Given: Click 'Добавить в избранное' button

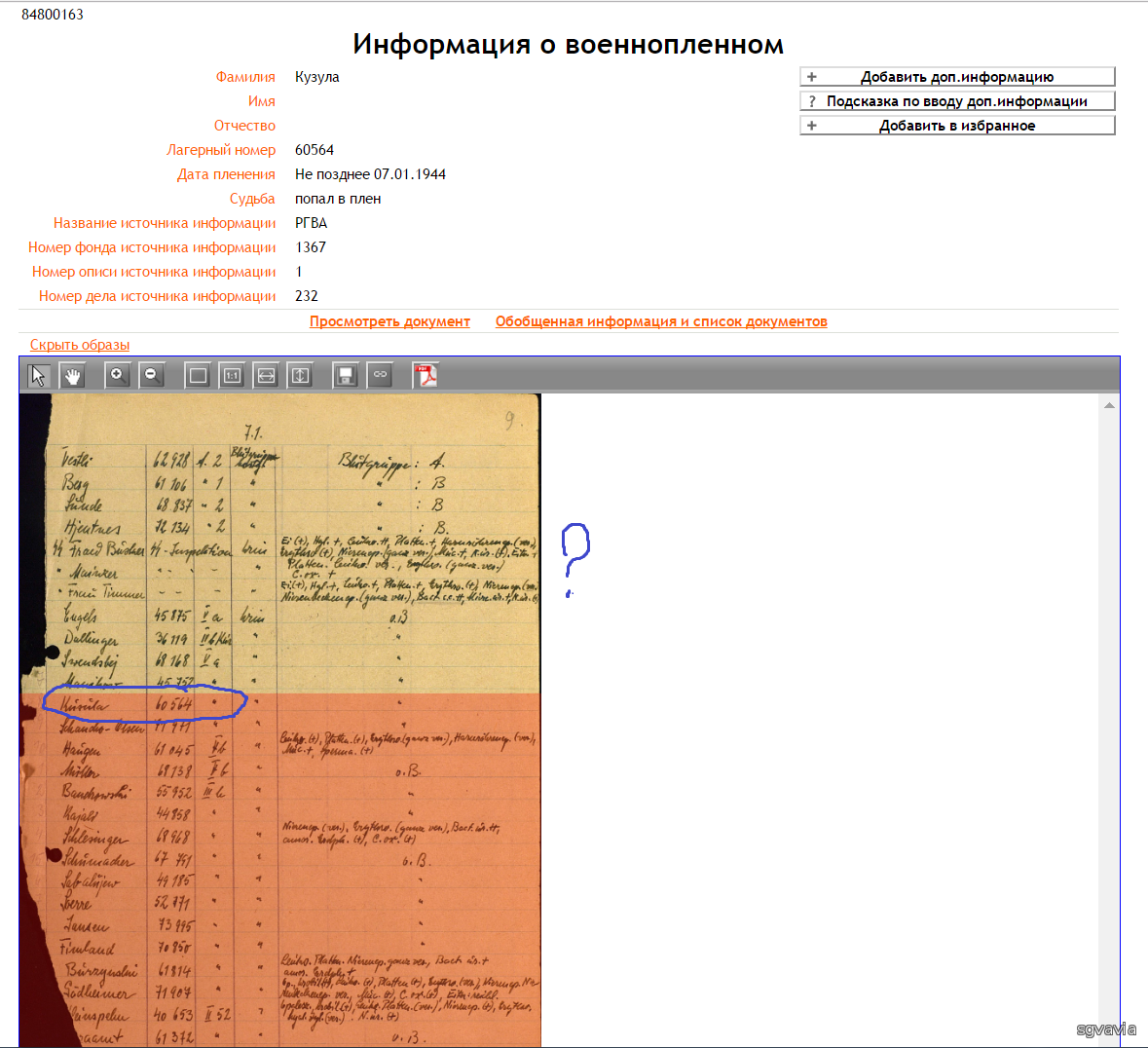Looking at the screenshot, I should click(x=958, y=126).
